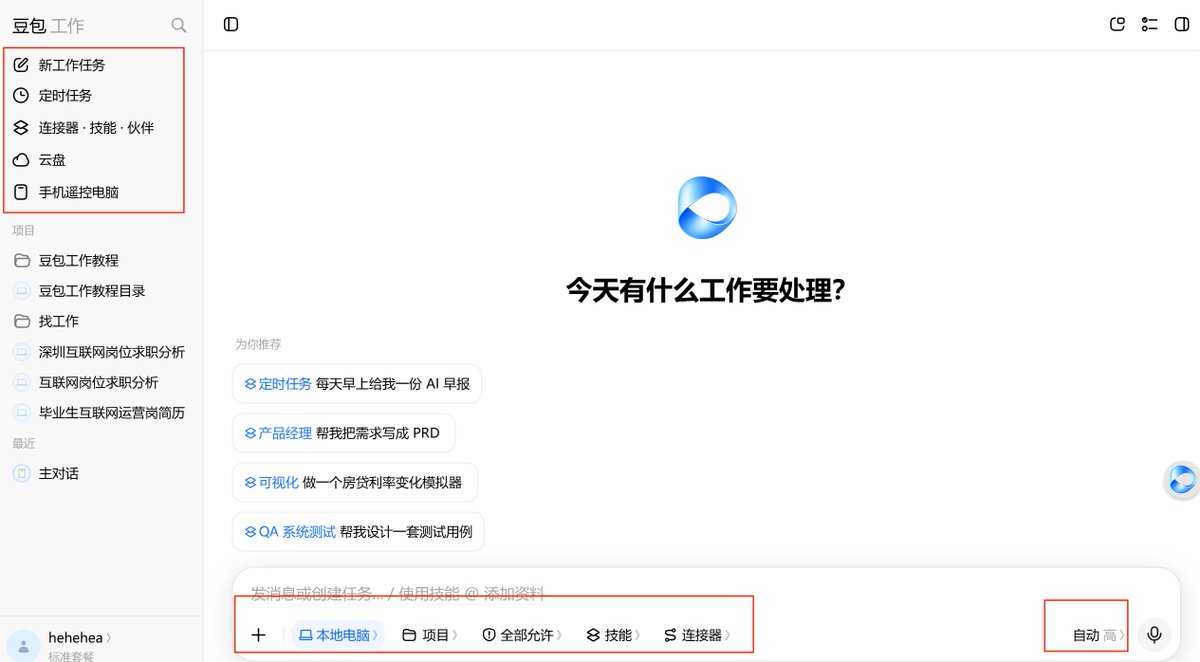Open 深圳互联网岗位求职分析 in the sidebar

point(100,352)
